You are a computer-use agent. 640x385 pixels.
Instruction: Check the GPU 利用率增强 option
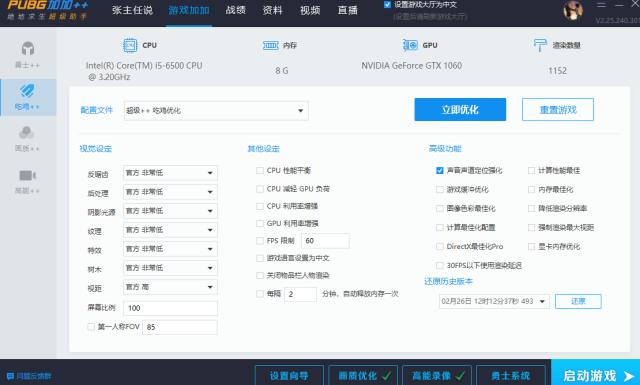click(260, 223)
